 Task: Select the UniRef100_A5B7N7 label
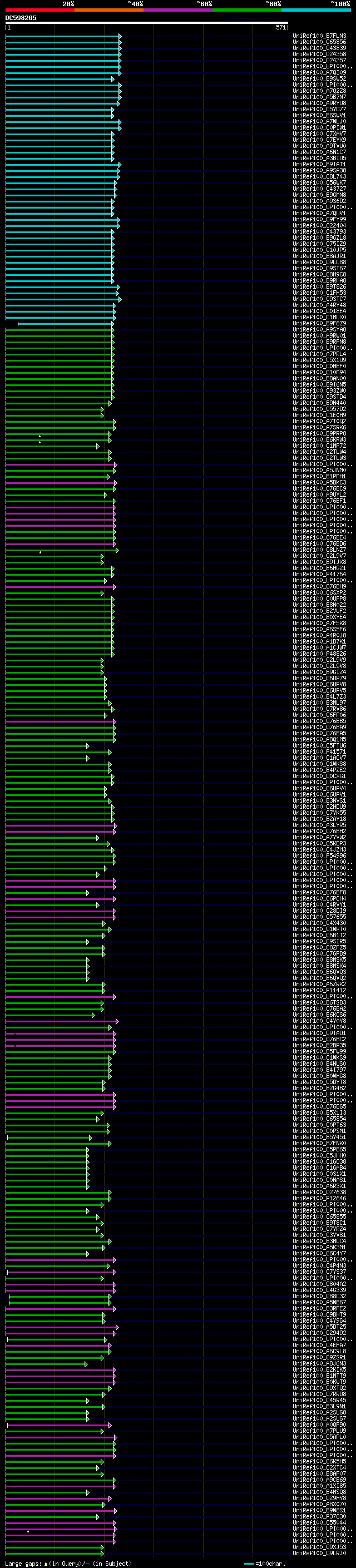[319, 97]
